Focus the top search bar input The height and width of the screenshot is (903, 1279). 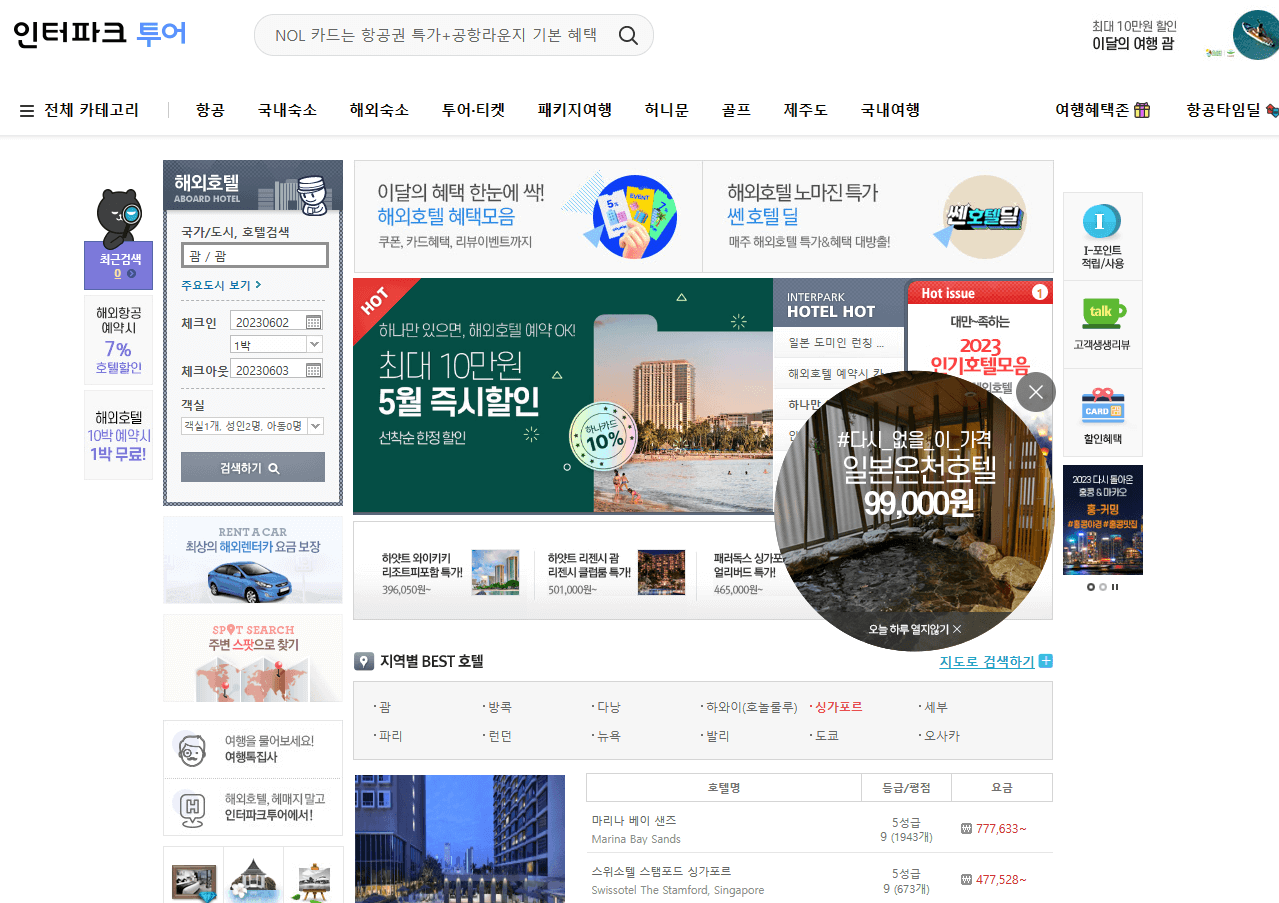pos(435,35)
